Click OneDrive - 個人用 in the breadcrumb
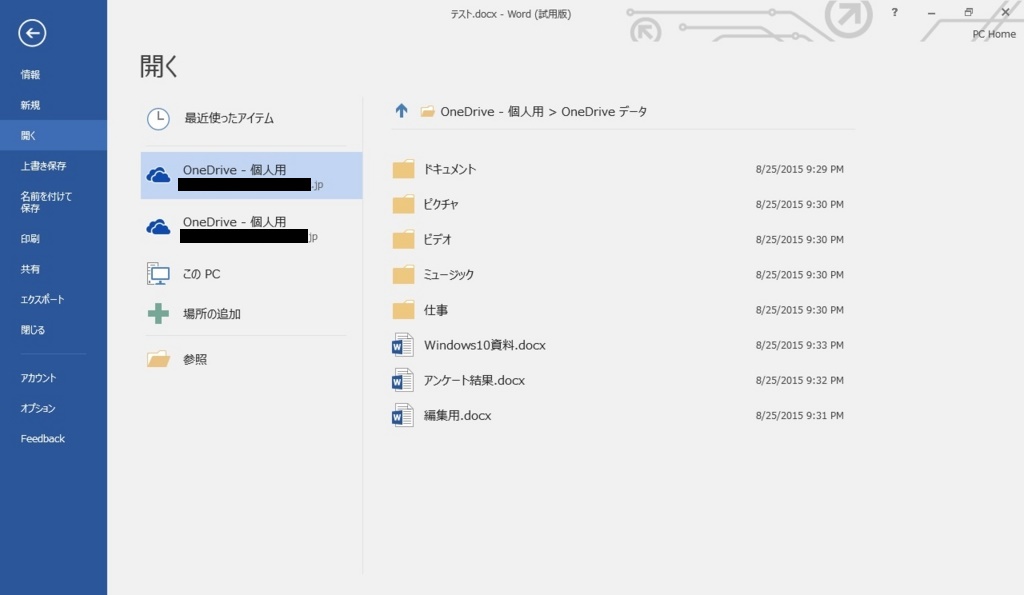 click(x=492, y=112)
